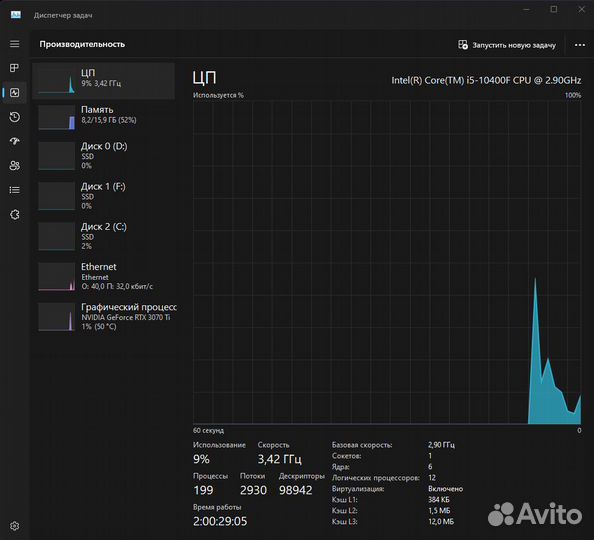Click the Intel Core i5-10400F CPU name
The width and height of the screenshot is (594, 540).
(486, 80)
